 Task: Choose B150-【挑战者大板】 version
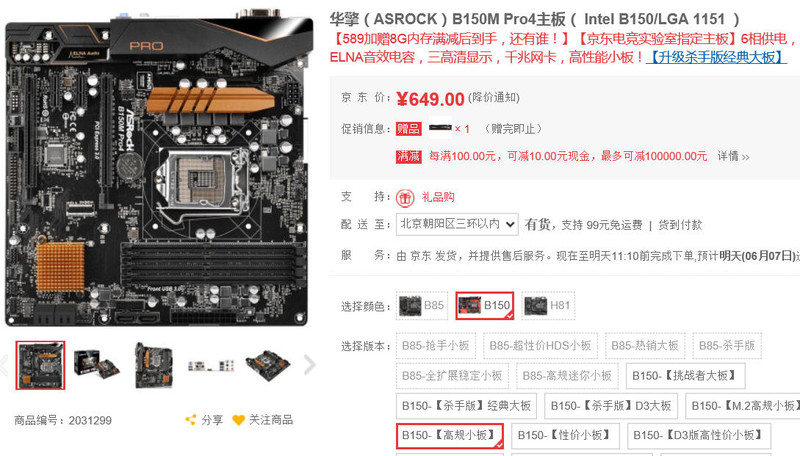(x=685, y=376)
